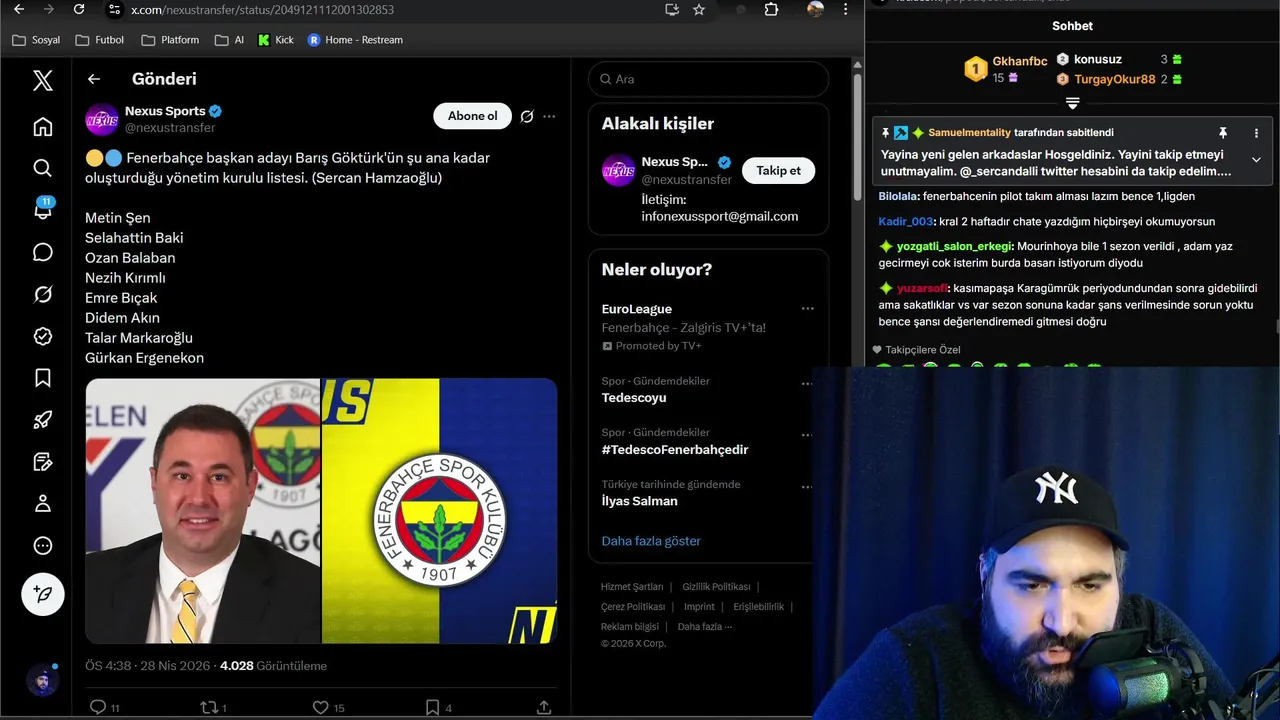Reload the page in browser
Image resolution: width=1280 pixels, height=720 pixels.
click(x=79, y=9)
